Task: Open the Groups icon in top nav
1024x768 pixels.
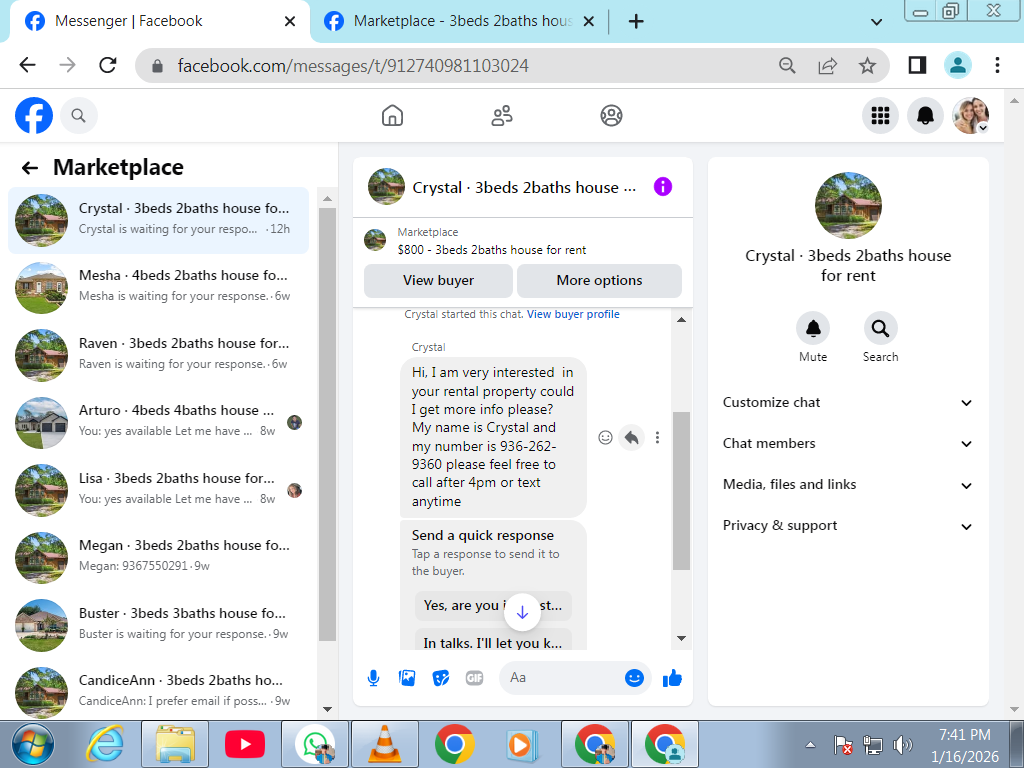Action: (x=611, y=116)
